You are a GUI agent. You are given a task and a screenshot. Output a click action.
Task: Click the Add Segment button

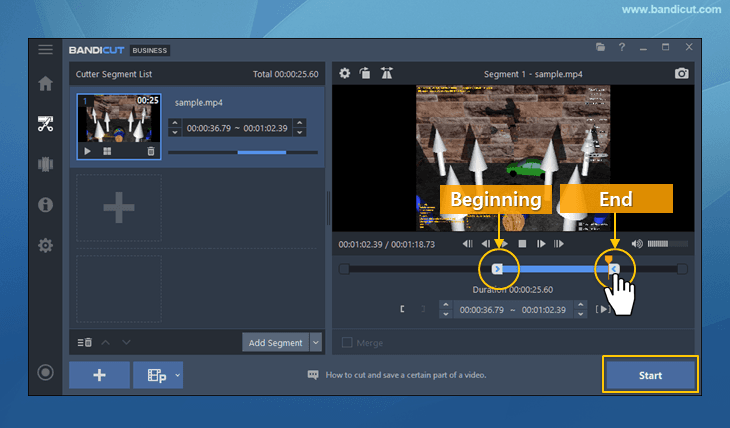(x=276, y=343)
